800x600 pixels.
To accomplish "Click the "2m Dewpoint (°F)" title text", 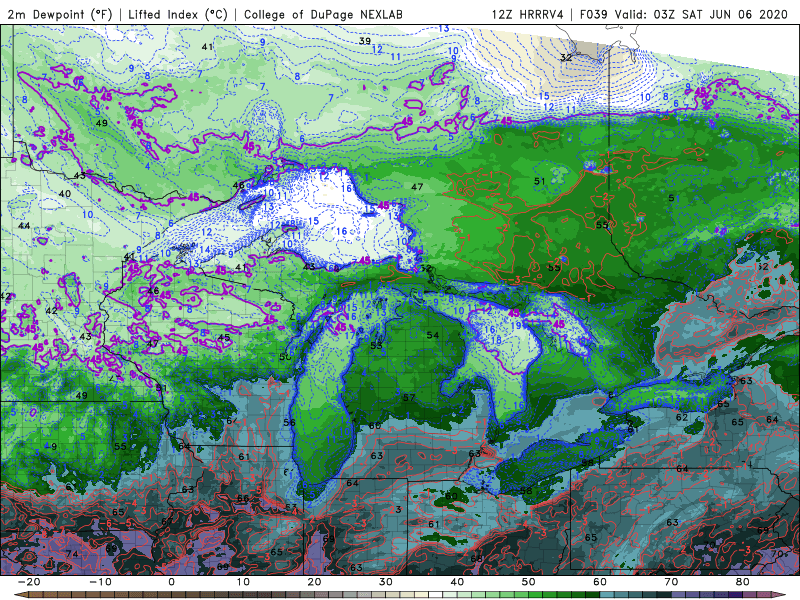I will coord(60,14).
